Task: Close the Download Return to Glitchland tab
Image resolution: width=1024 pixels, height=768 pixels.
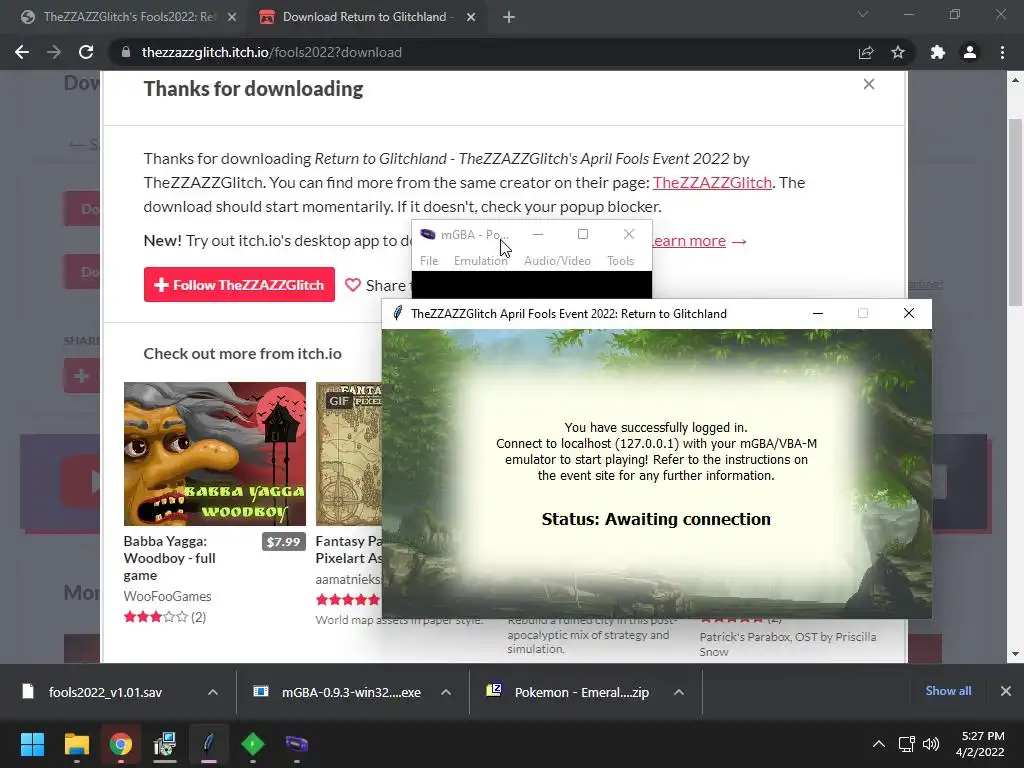Action: click(471, 17)
